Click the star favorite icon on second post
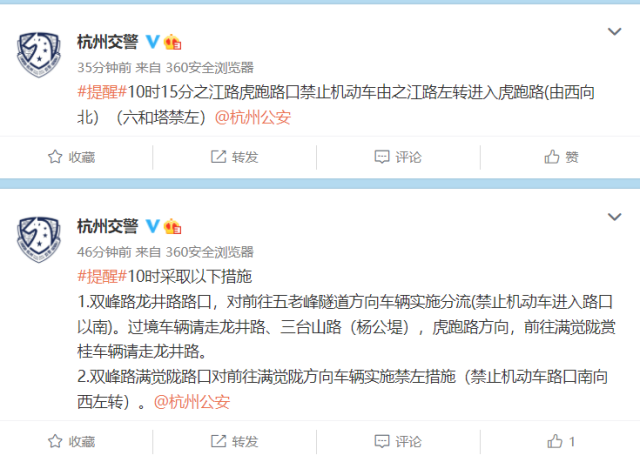The width and height of the screenshot is (640, 462). tap(55, 441)
